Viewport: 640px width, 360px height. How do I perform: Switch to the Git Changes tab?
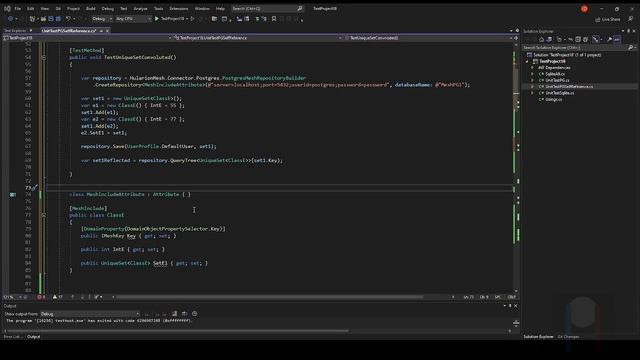pos(568,337)
